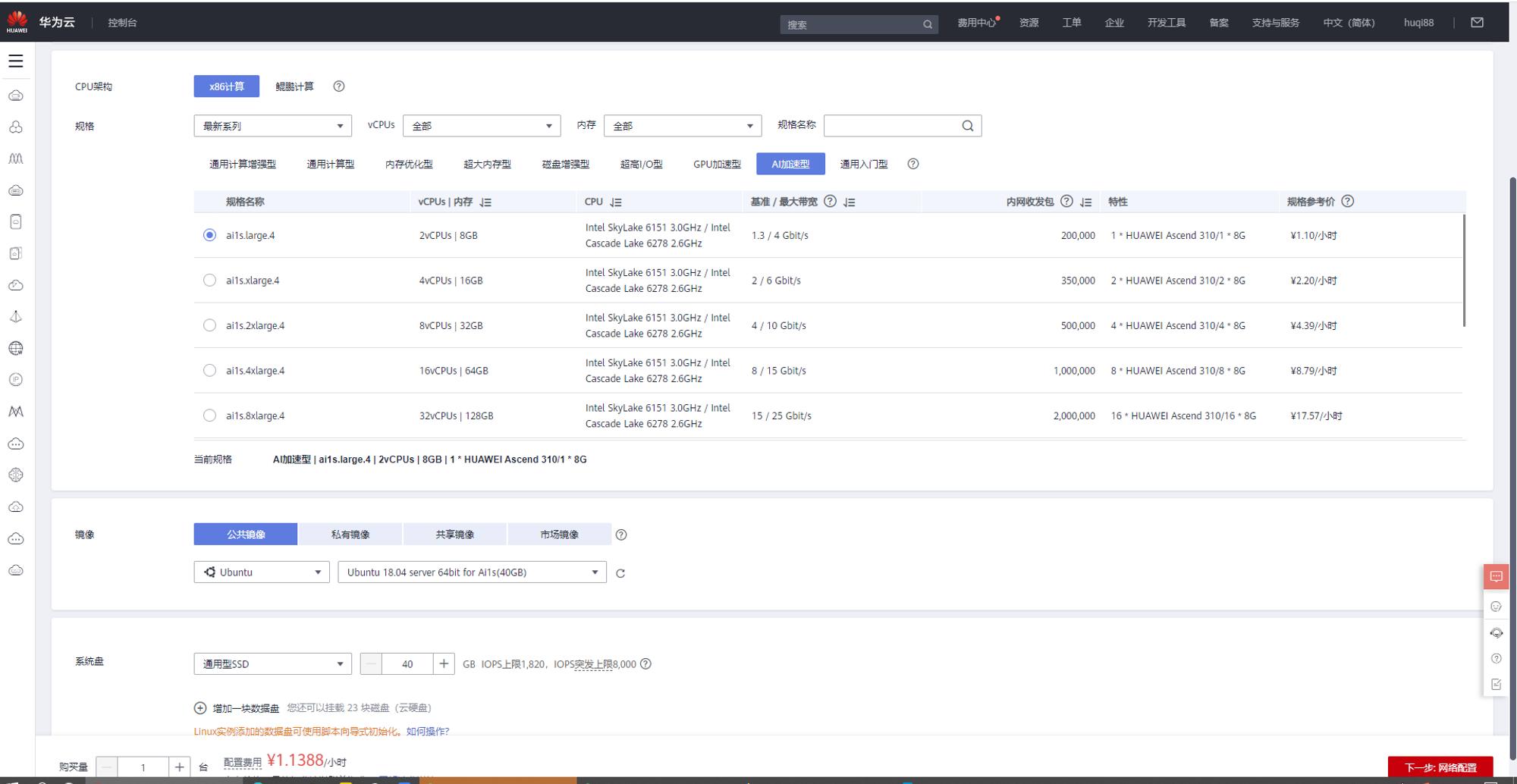Screen dimensions: 1517x784
Task: Select the ai1s.large.4 flavor radio
Action: click(x=209, y=235)
